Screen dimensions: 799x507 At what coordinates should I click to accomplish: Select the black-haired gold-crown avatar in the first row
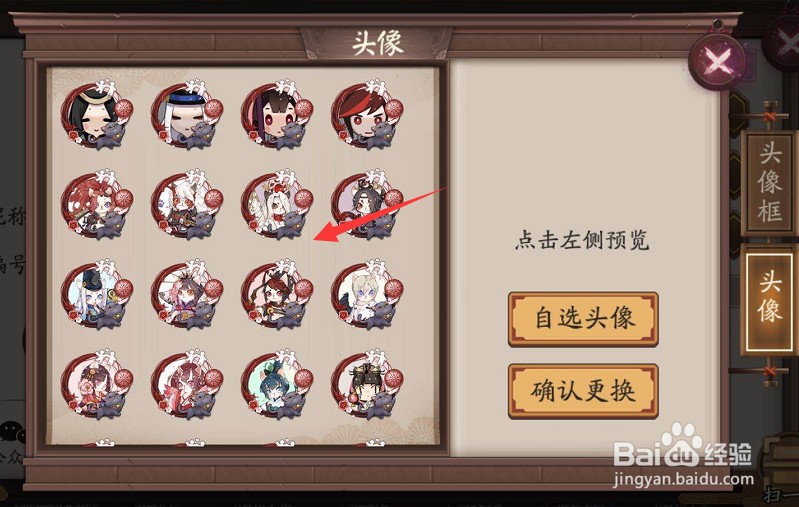97,115
